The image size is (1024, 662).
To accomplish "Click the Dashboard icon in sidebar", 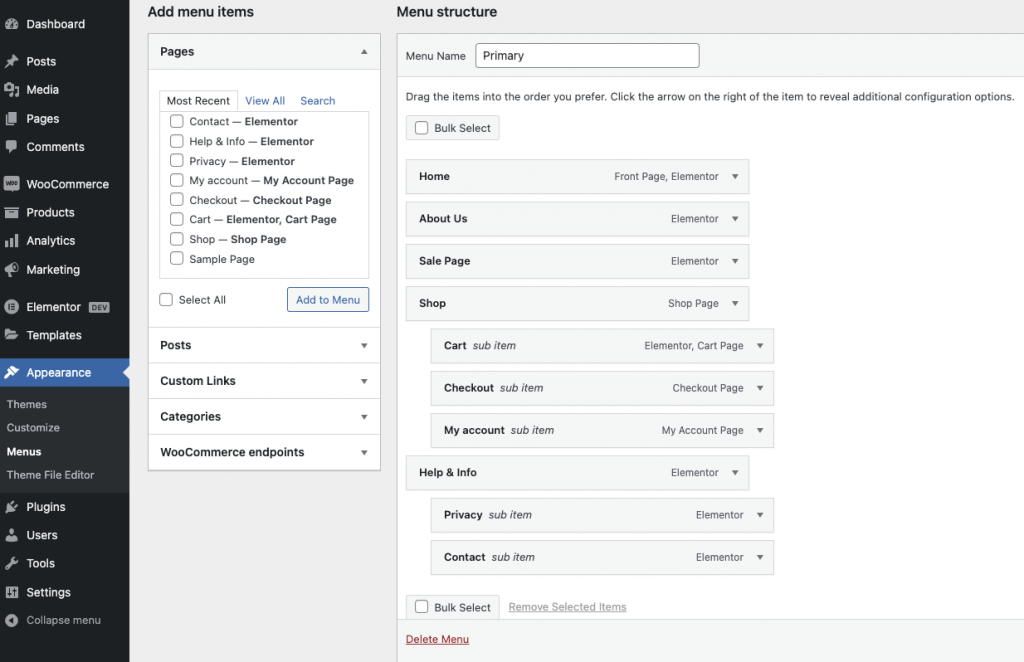I will pos(12,24).
